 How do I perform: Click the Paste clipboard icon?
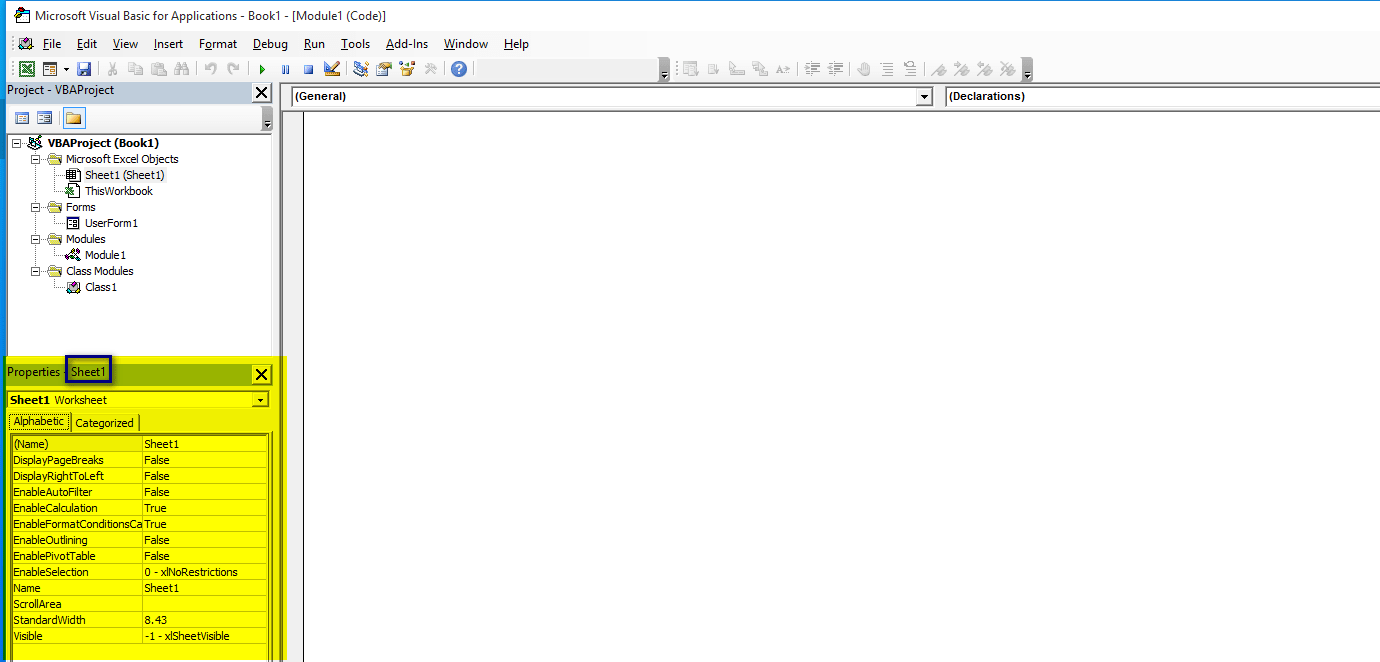click(158, 69)
